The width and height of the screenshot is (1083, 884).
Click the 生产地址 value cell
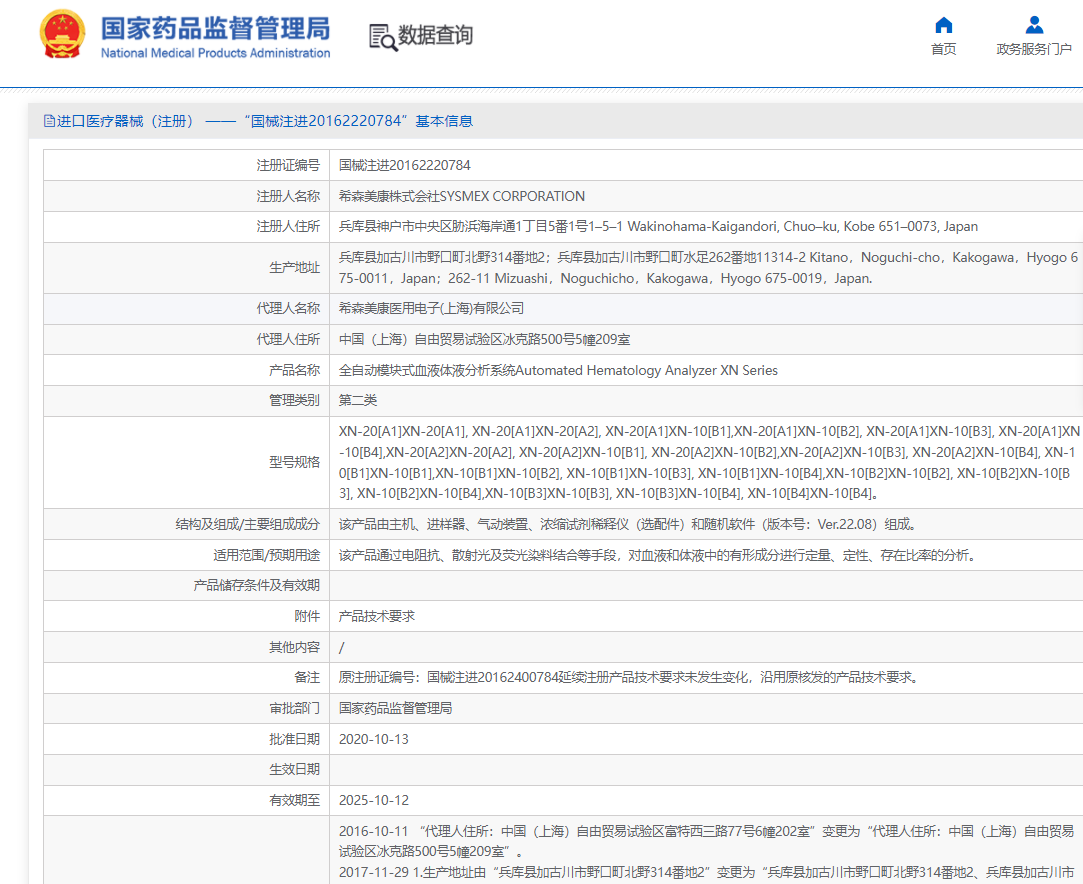(x=706, y=268)
